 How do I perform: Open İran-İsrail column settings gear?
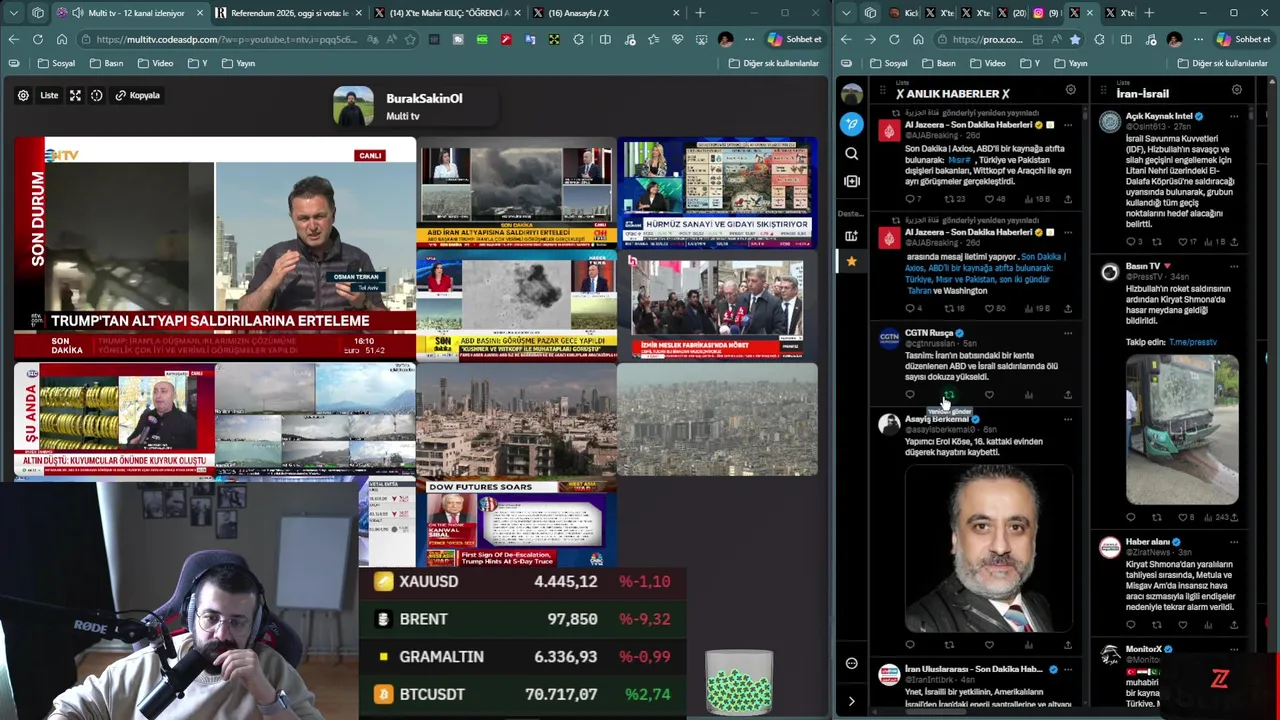pos(1237,90)
